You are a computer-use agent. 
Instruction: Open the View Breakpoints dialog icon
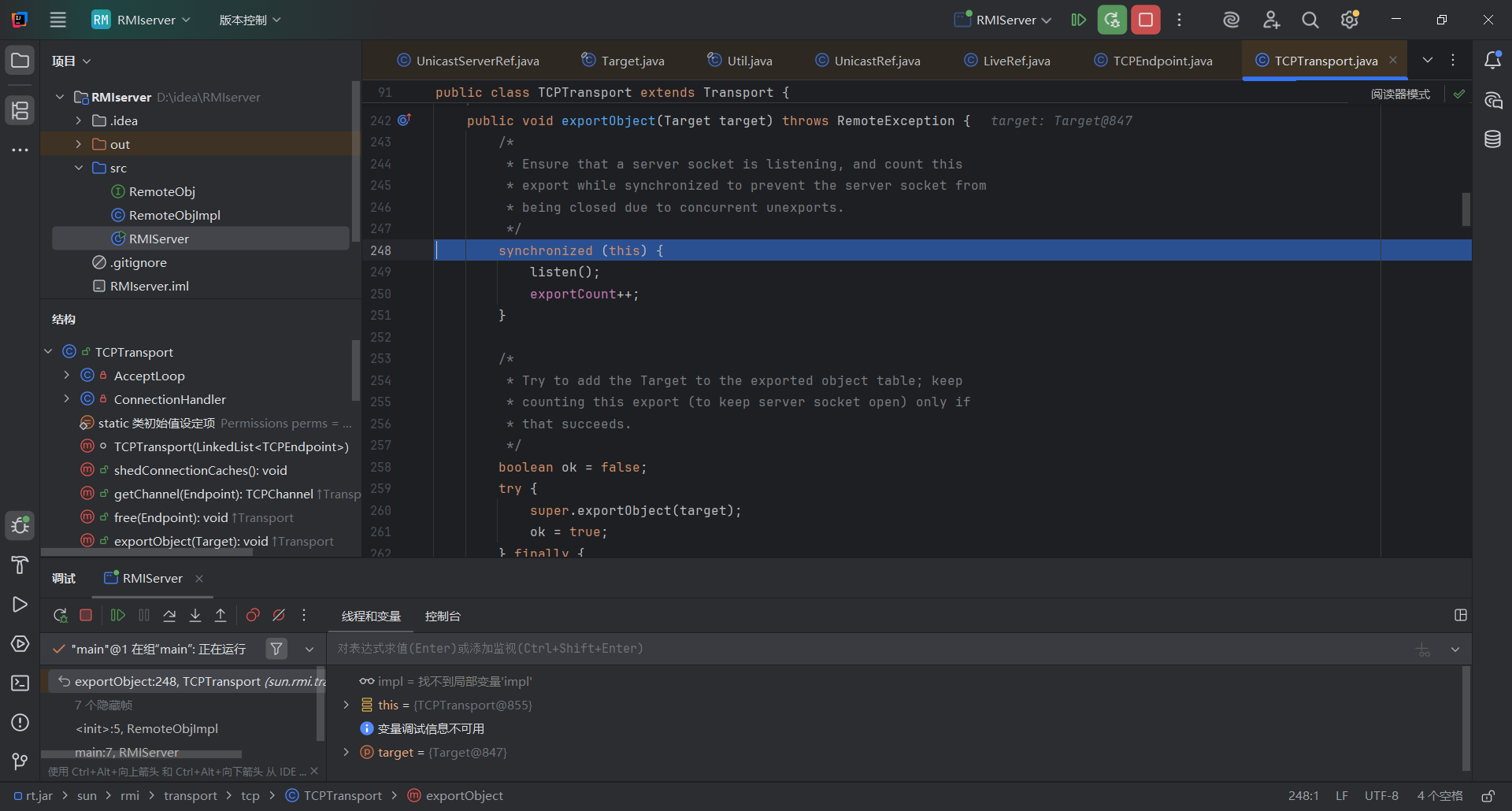[253, 616]
